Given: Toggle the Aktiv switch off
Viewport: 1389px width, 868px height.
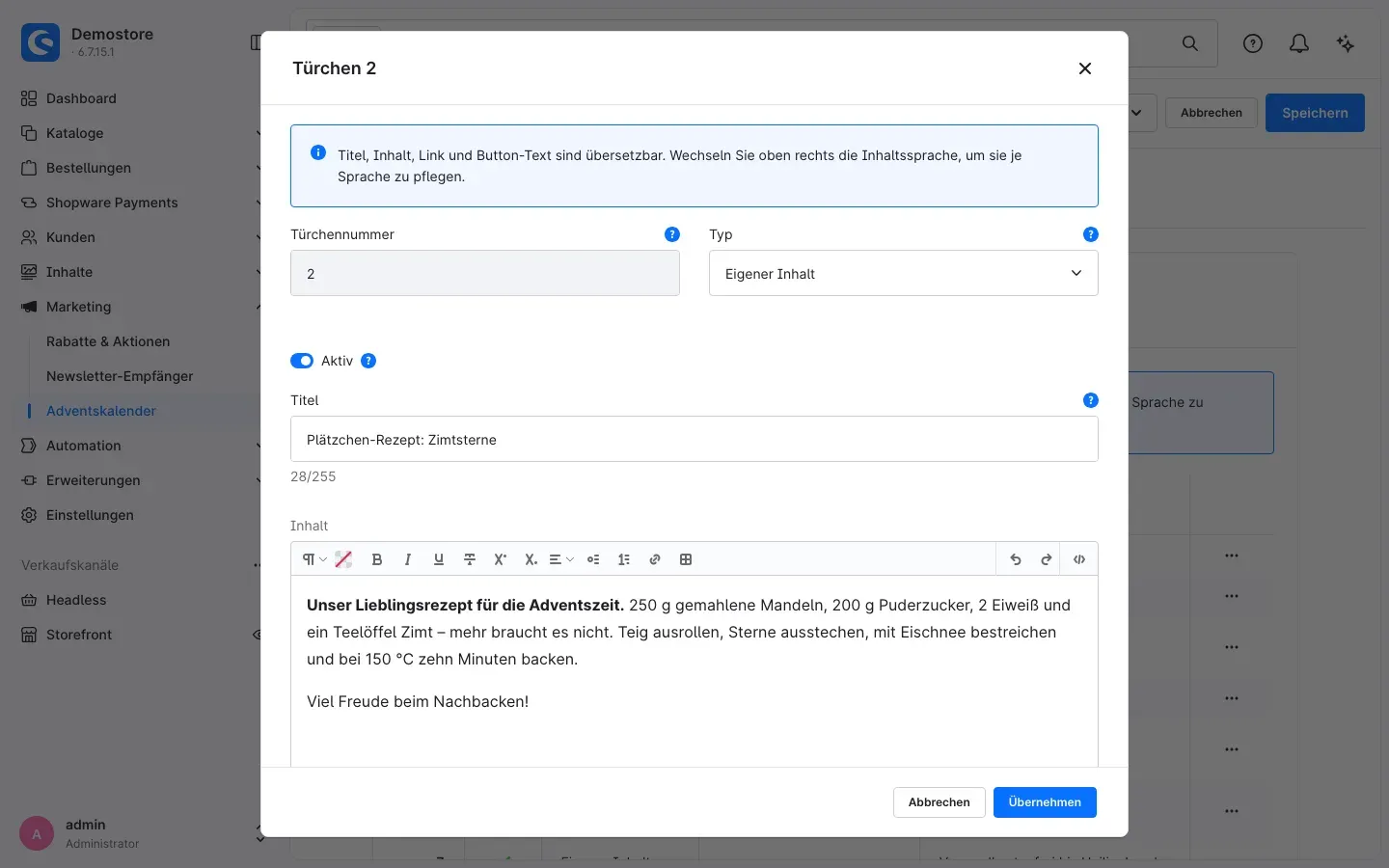Looking at the screenshot, I should point(302,361).
